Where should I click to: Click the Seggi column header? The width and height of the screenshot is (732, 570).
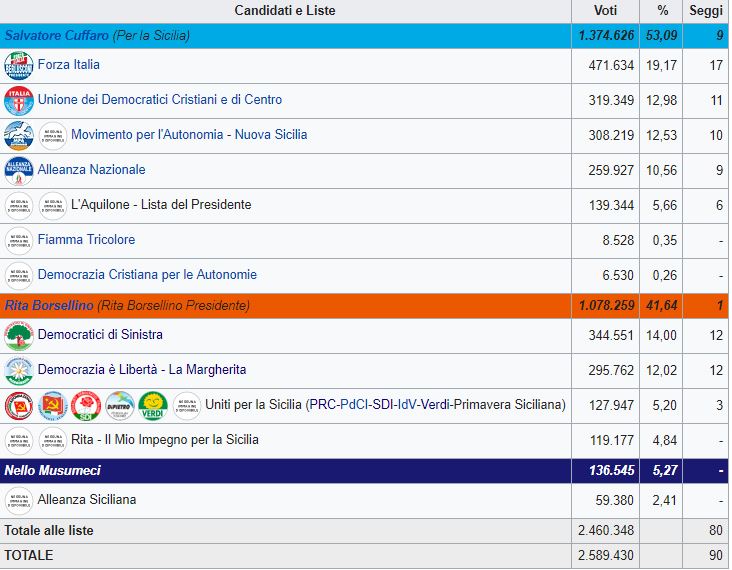point(706,11)
